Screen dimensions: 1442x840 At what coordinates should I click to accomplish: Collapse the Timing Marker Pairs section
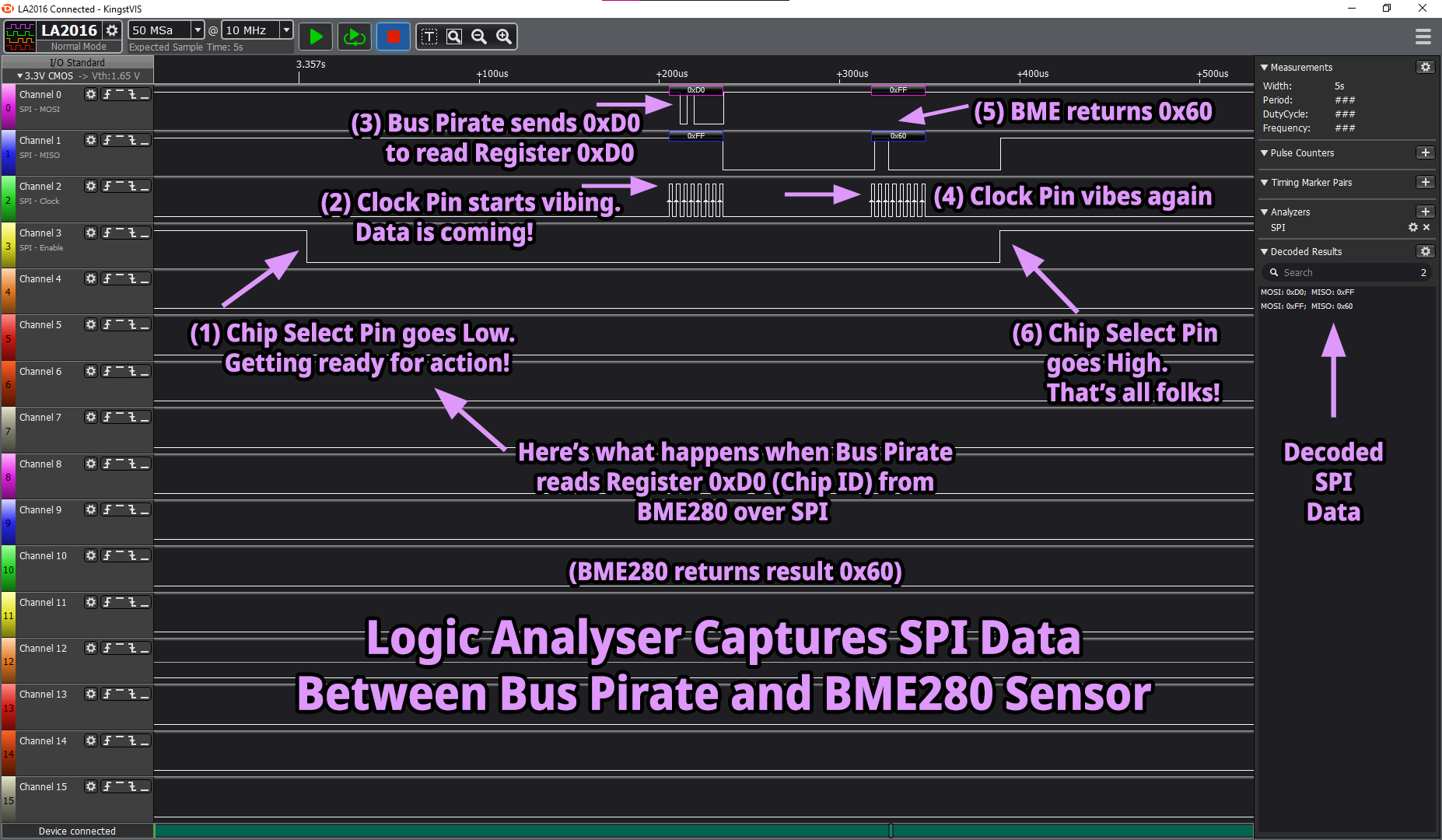click(x=1265, y=183)
